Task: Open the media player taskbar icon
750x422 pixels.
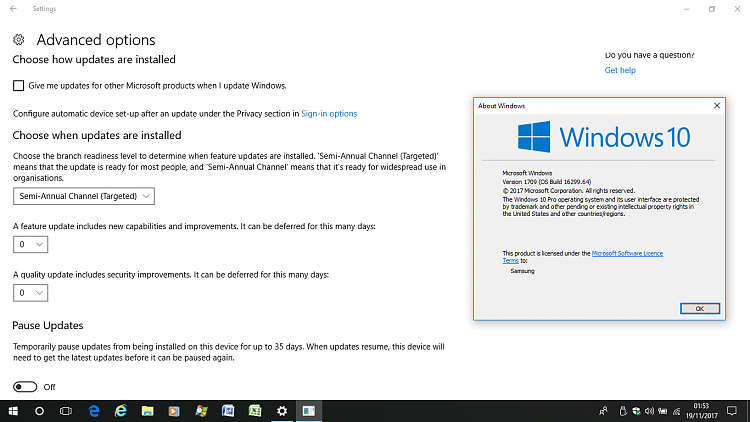Action: (174, 411)
